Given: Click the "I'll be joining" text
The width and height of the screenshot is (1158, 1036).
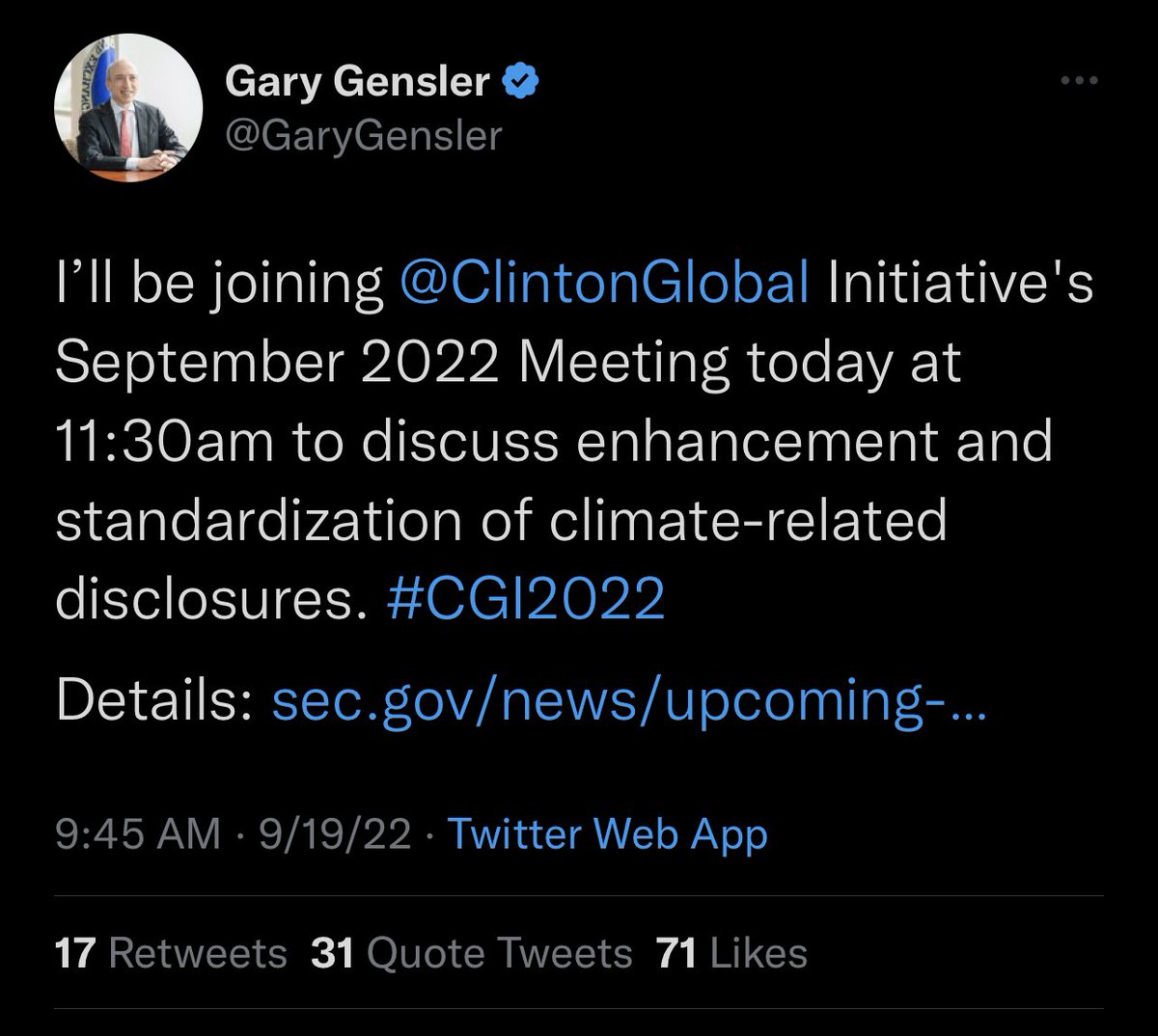Looking at the screenshot, I should (x=219, y=285).
